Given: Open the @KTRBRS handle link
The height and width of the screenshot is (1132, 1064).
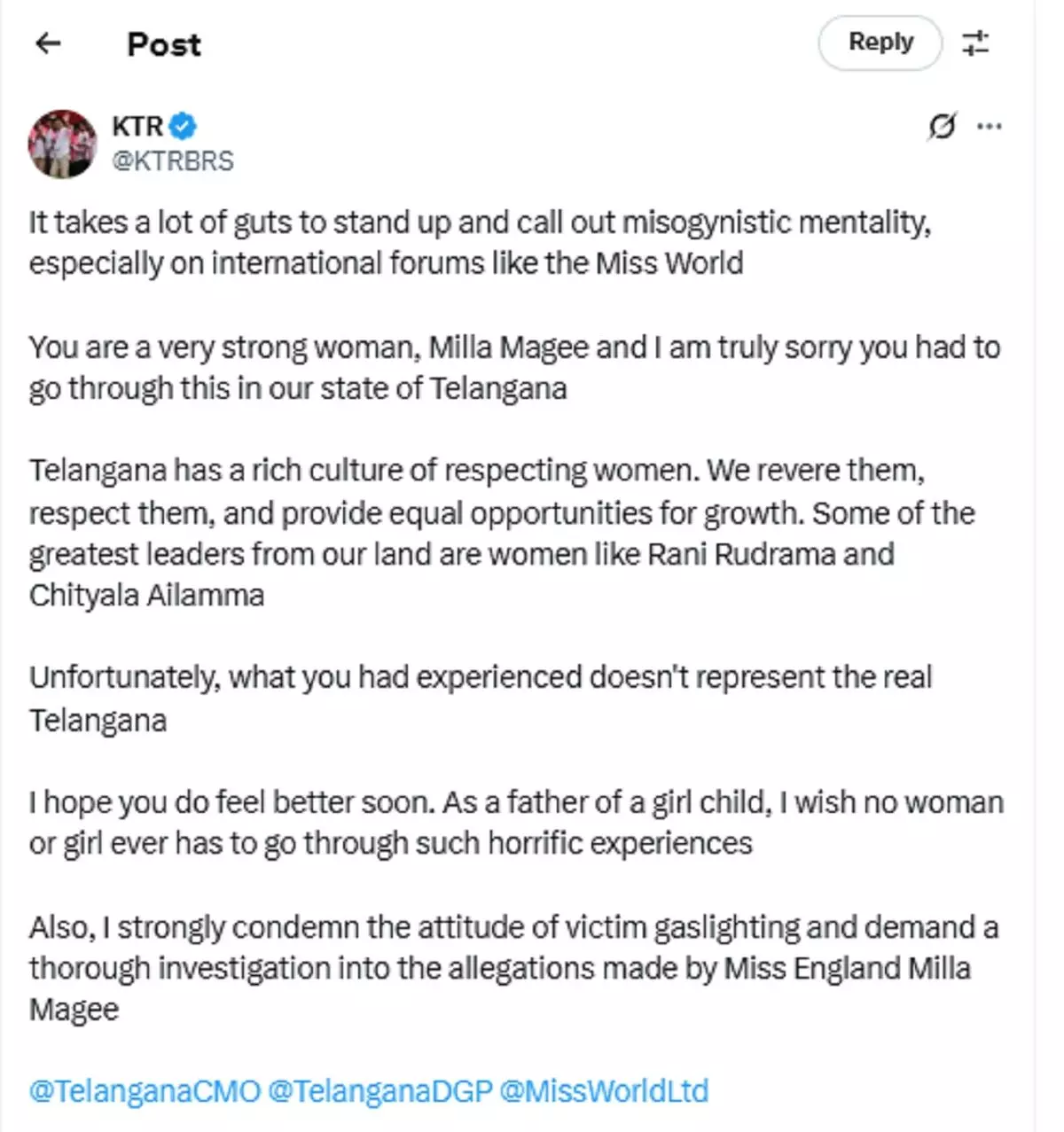Looking at the screenshot, I should (173, 160).
